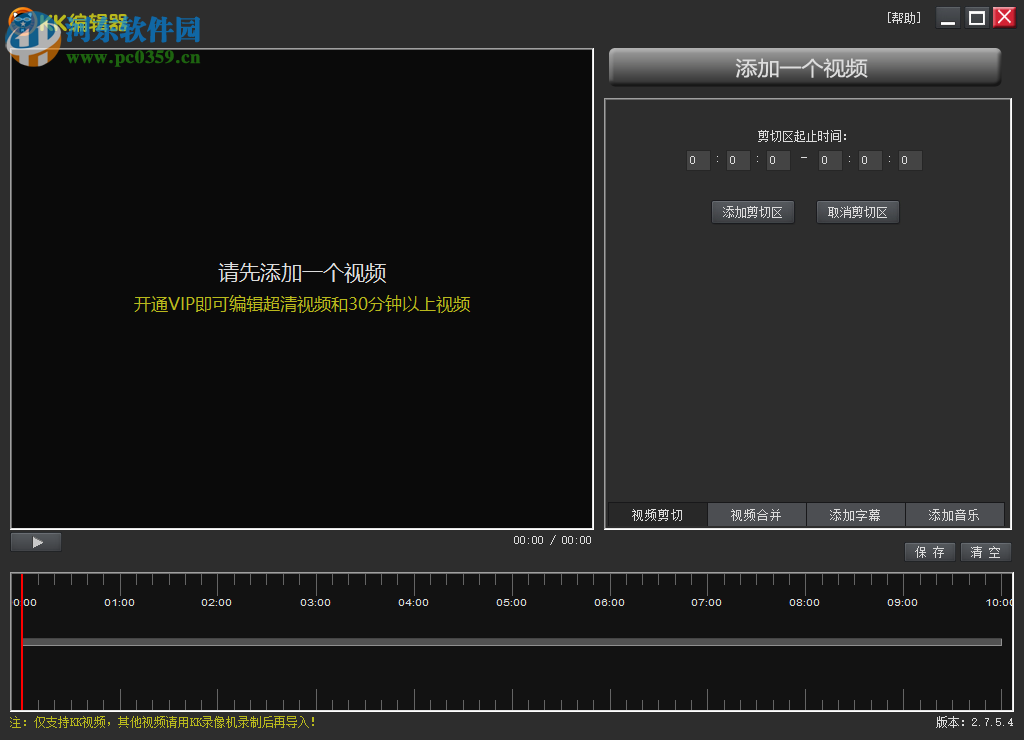Maximize the KK编辑器 window
Viewport: 1024px width, 740px height.
pos(977,18)
